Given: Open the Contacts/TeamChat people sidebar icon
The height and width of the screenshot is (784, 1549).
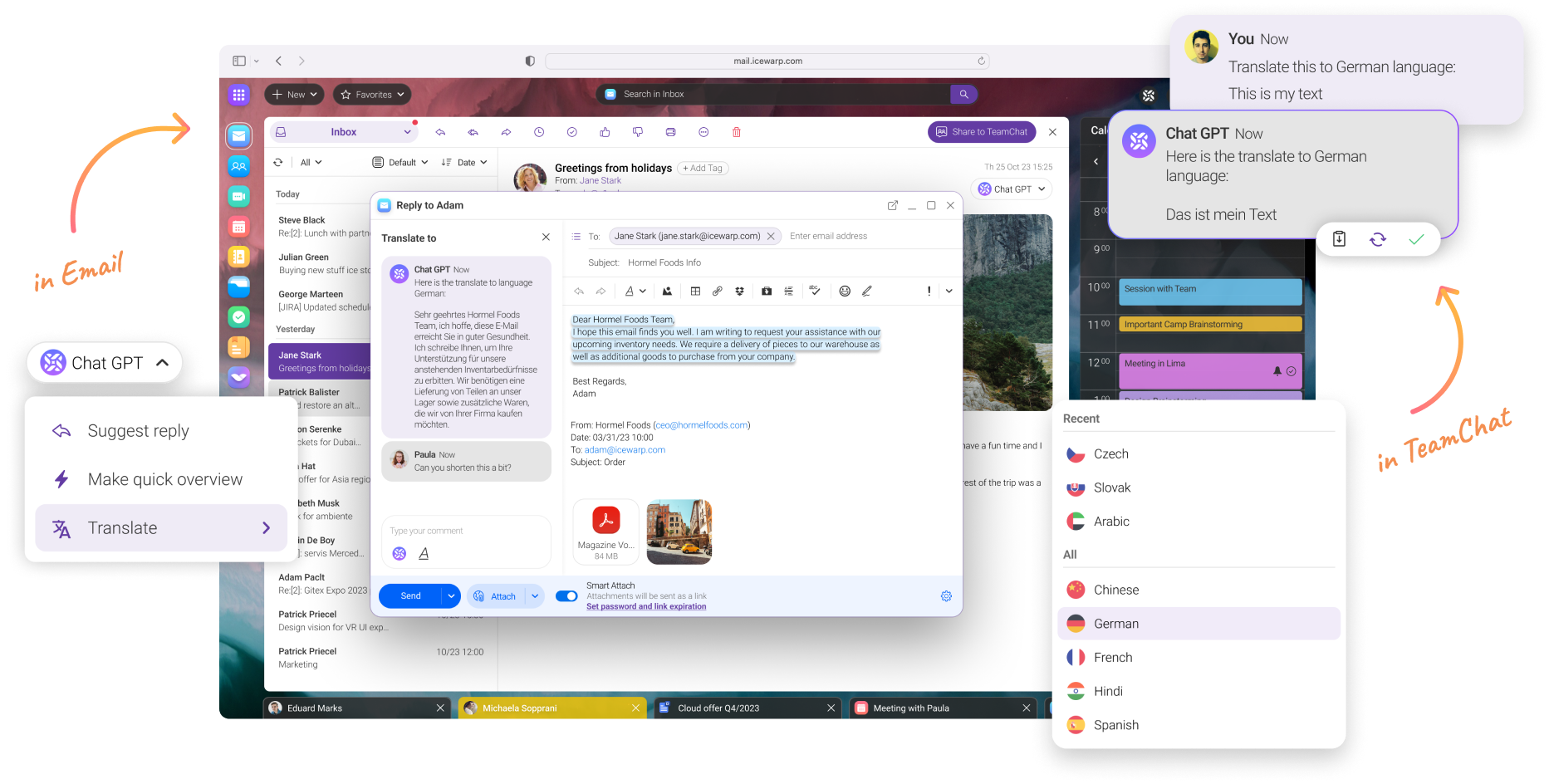Looking at the screenshot, I should pos(239,166).
